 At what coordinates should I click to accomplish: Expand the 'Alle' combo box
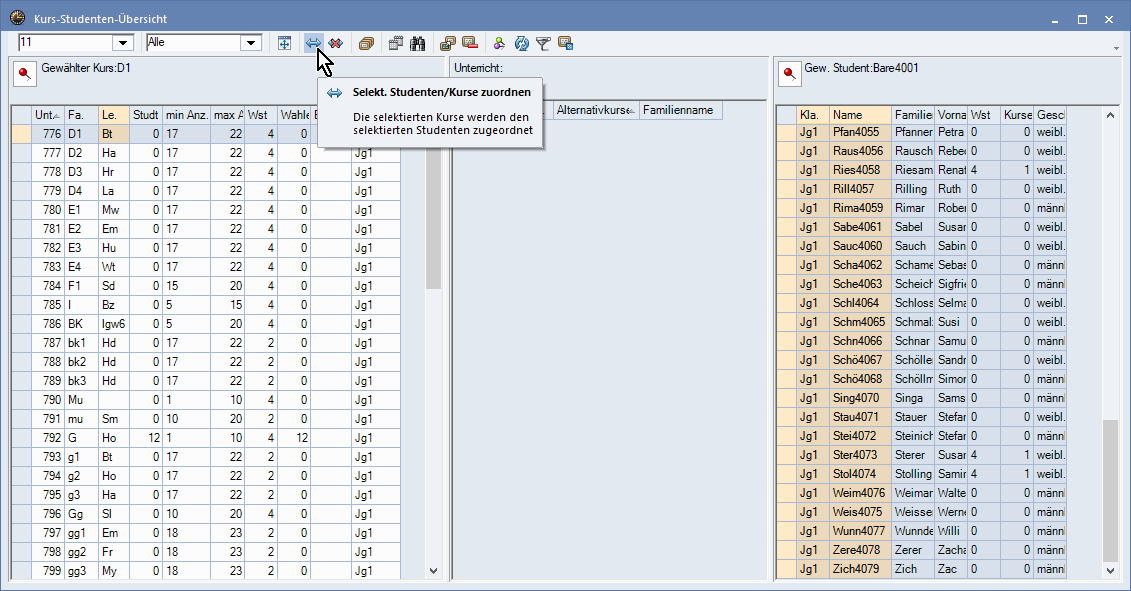pyautogui.click(x=251, y=43)
